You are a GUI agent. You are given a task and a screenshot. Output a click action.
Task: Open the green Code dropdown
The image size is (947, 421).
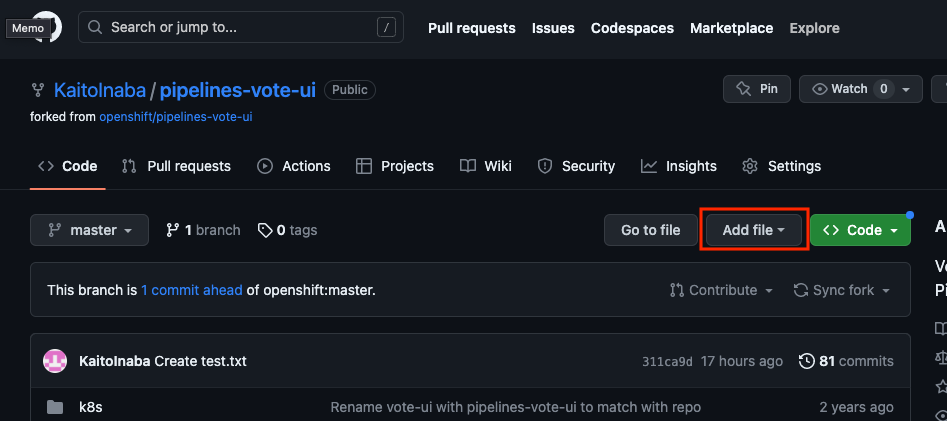[x=861, y=230]
